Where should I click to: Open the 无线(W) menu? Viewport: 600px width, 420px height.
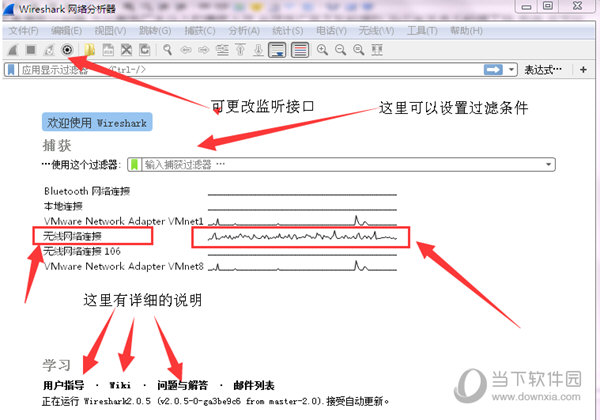pos(376,31)
